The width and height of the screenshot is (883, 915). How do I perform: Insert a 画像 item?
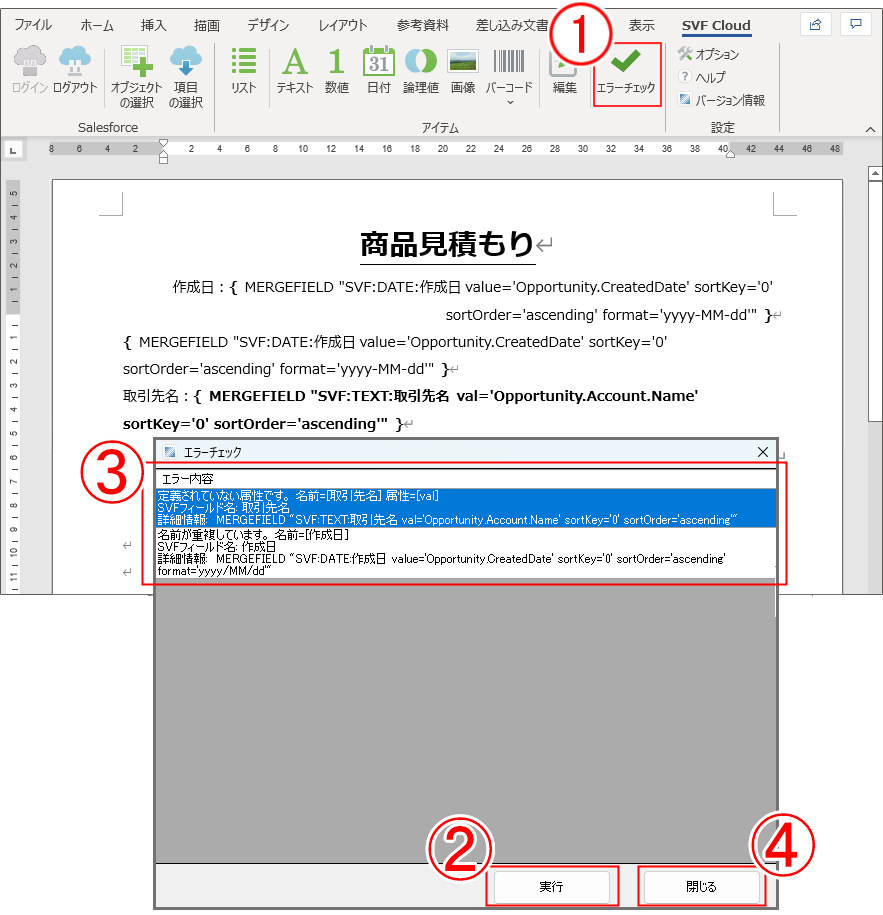[x=463, y=70]
